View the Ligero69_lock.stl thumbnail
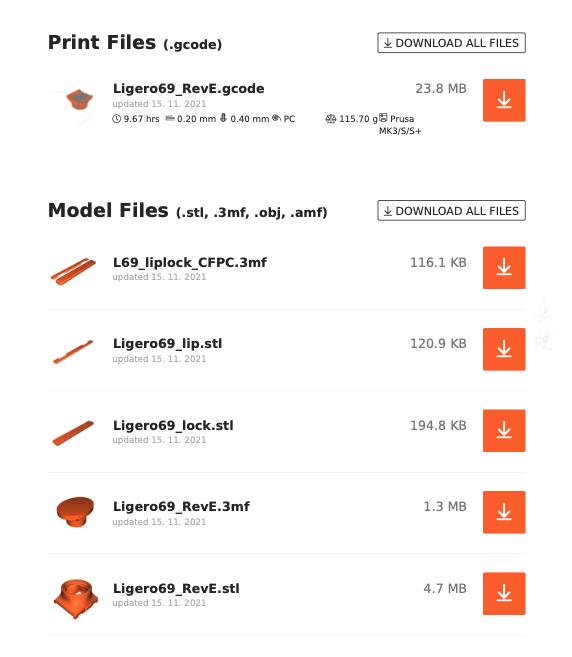The image size is (572, 657). point(73,433)
